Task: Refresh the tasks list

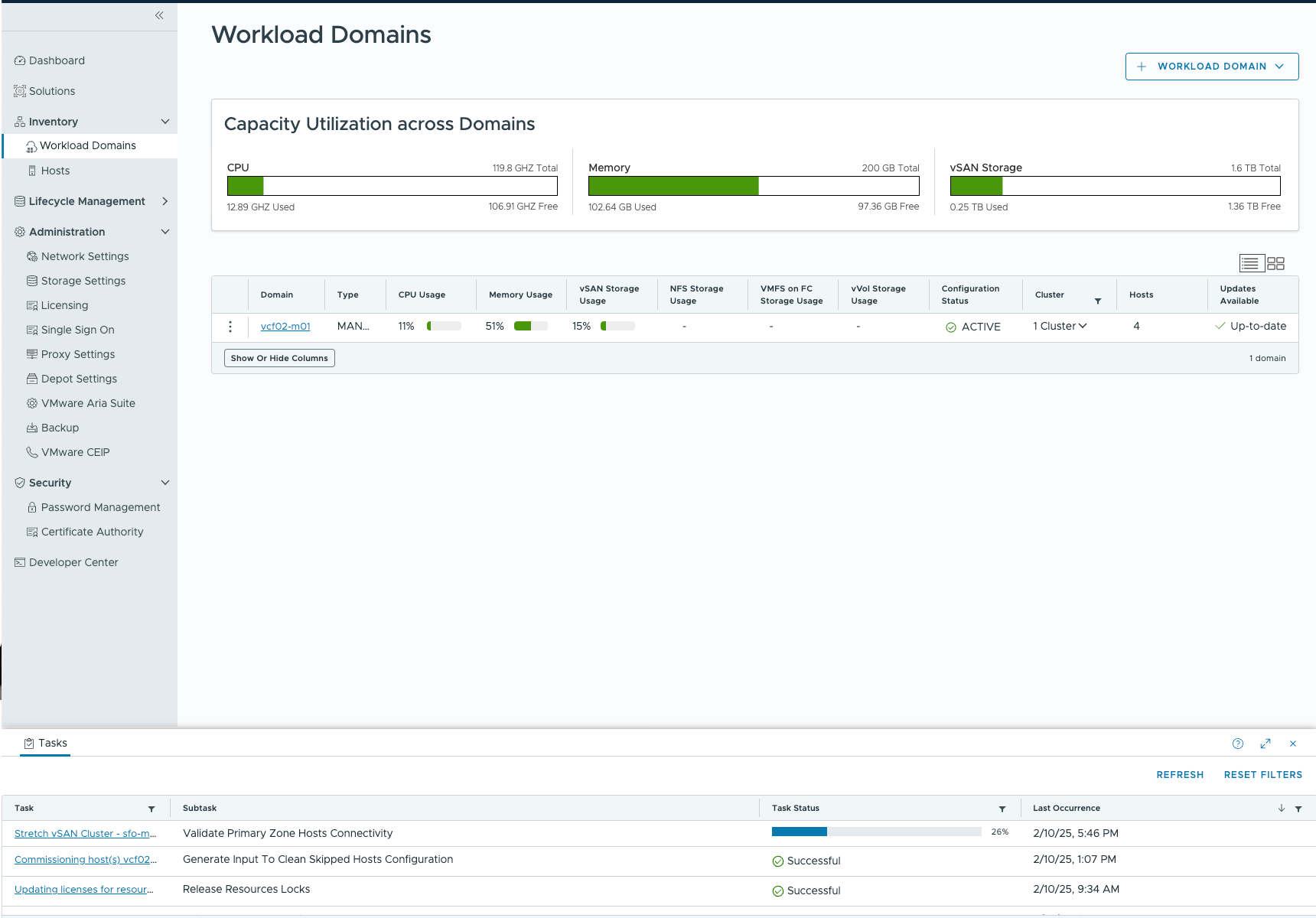Action: pos(1180,775)
